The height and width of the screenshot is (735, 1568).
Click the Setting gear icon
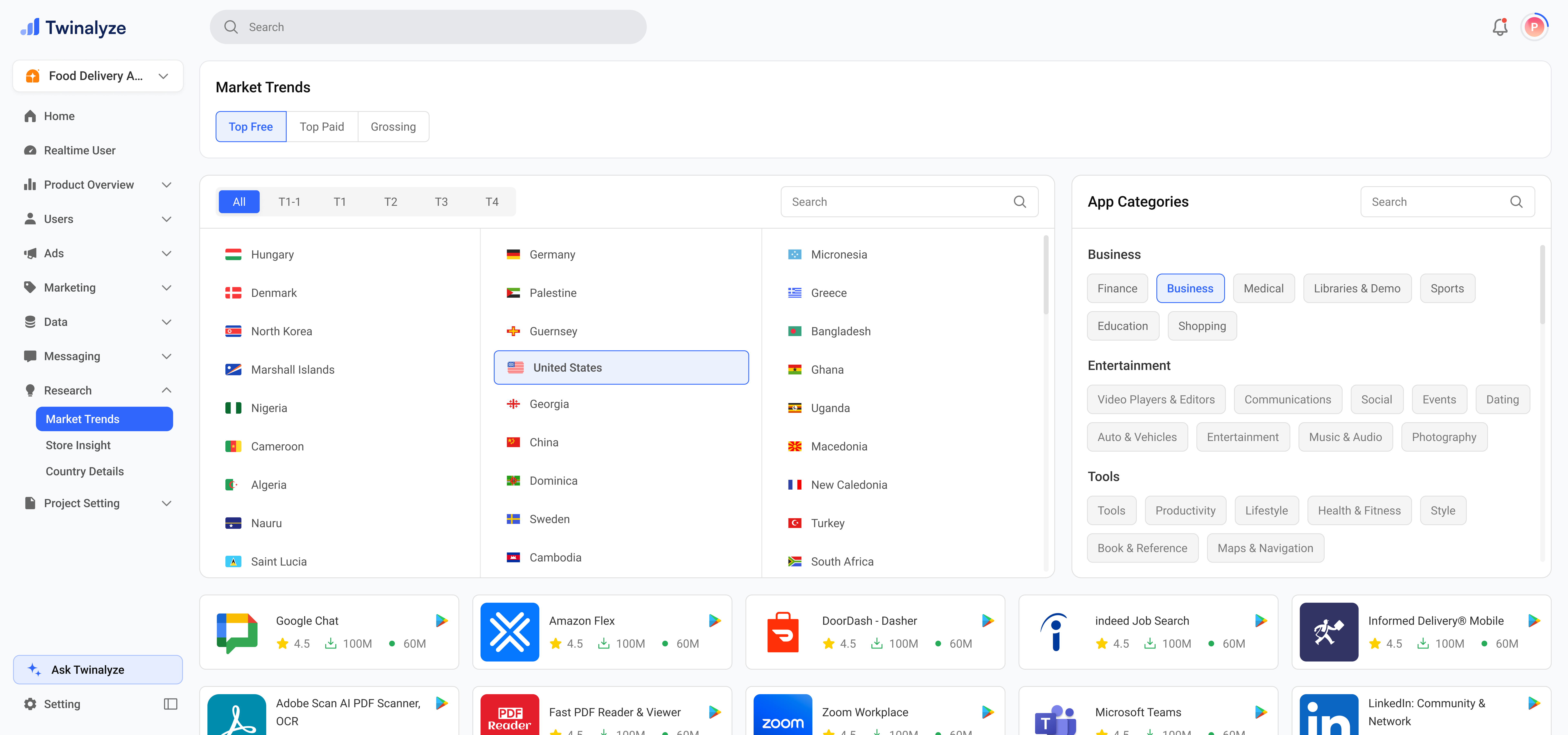[x=30, y=704]
